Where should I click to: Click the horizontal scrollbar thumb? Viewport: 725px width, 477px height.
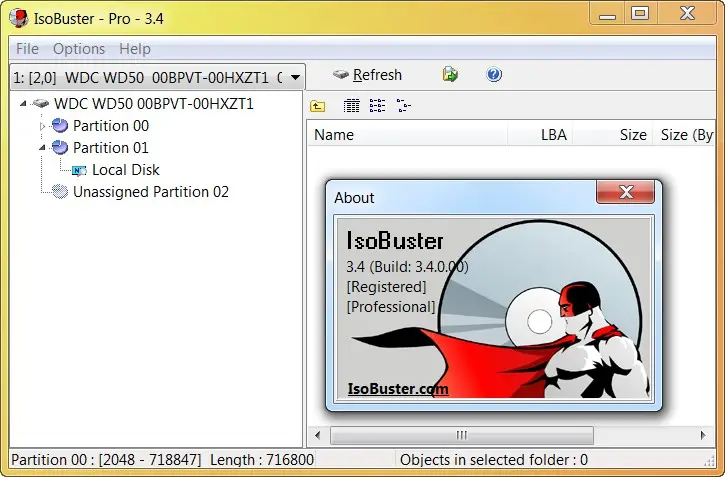point(462,435)
